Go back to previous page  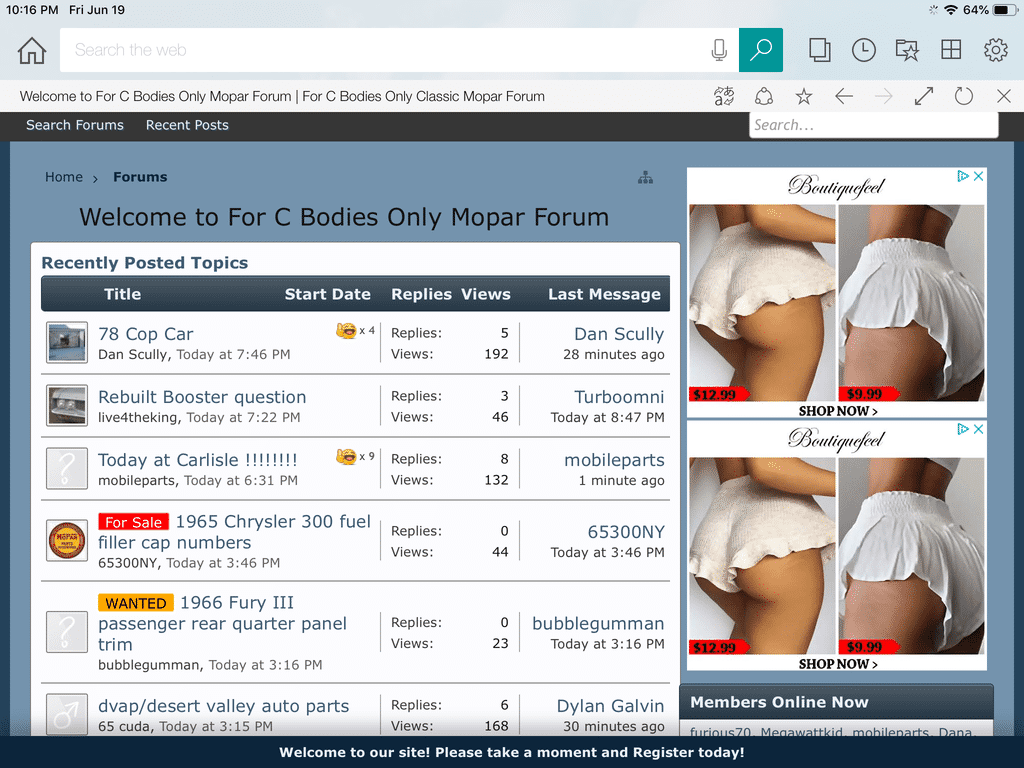click(844, 96)
